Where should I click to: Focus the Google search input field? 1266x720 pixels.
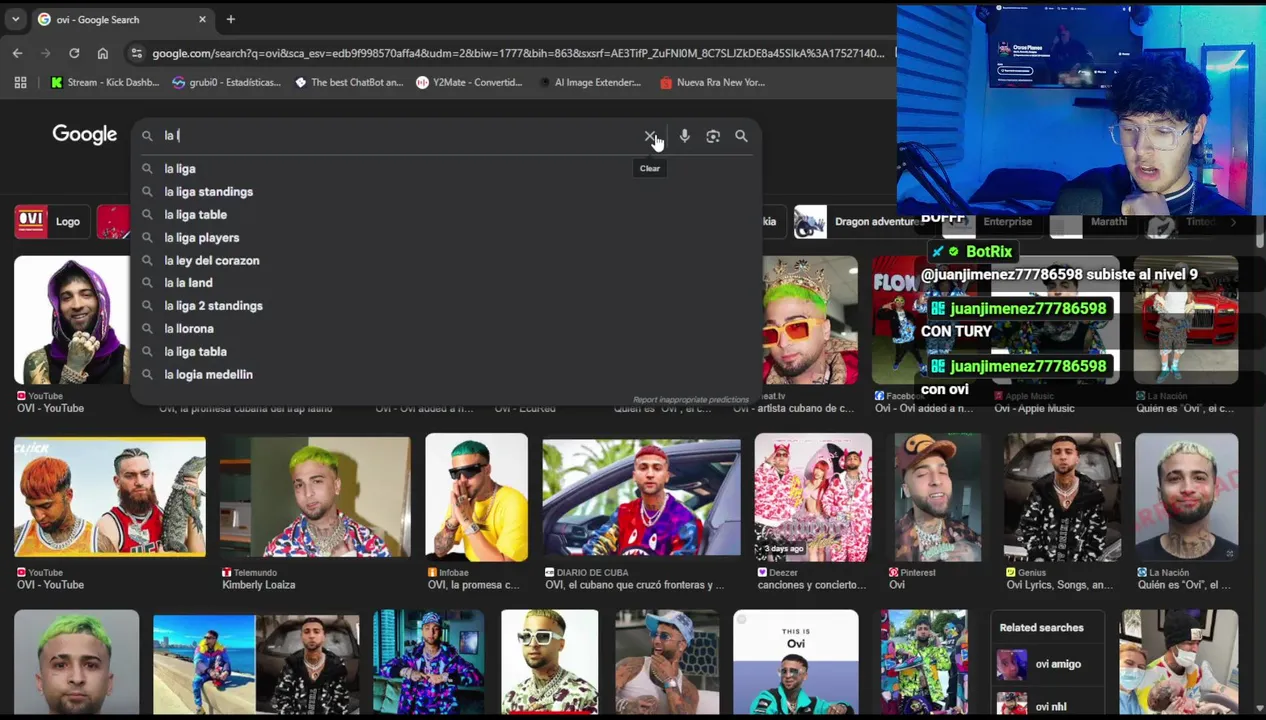point(400,136)
